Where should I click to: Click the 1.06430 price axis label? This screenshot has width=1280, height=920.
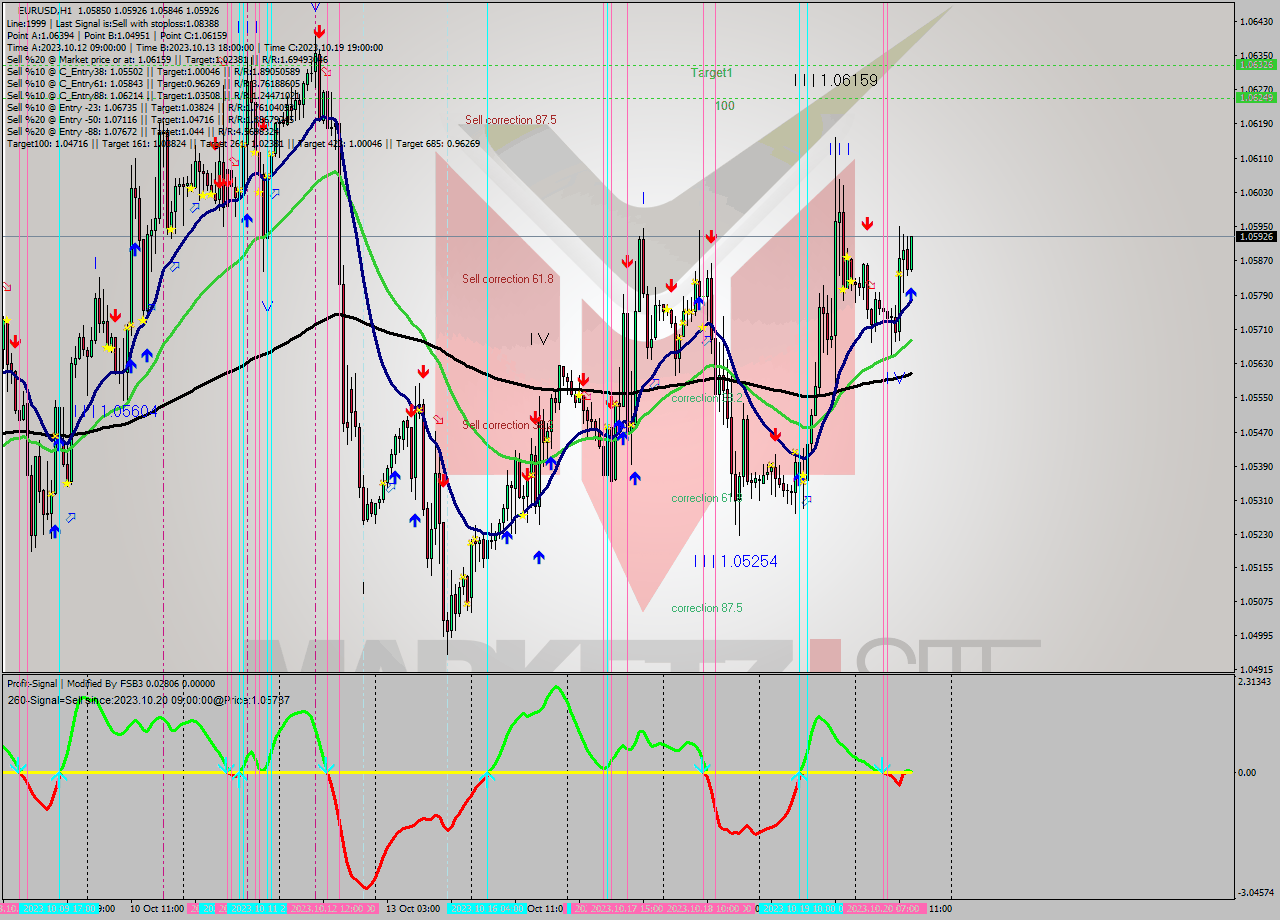1256,21
